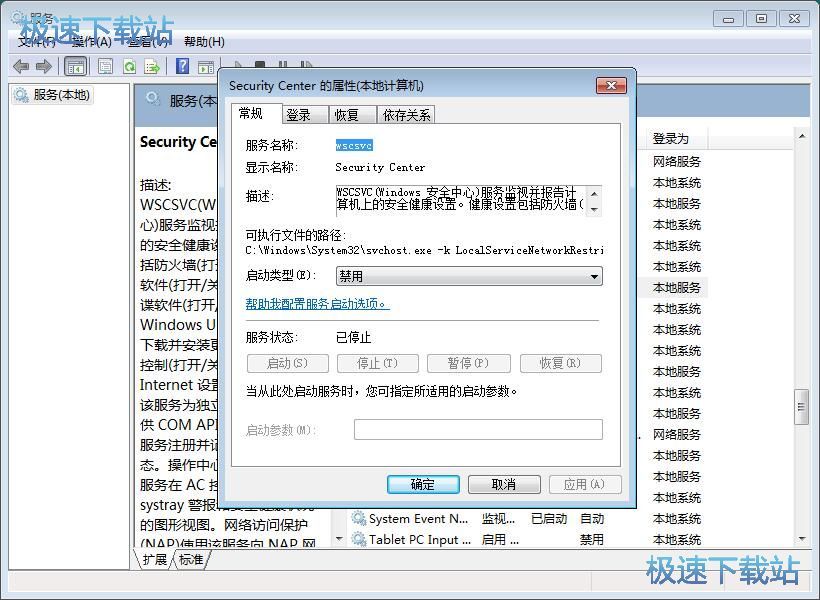The width and height of the screenshot is (820, 600).
Task: Click services list scrollbar up arrow
Action: point(801,136)
